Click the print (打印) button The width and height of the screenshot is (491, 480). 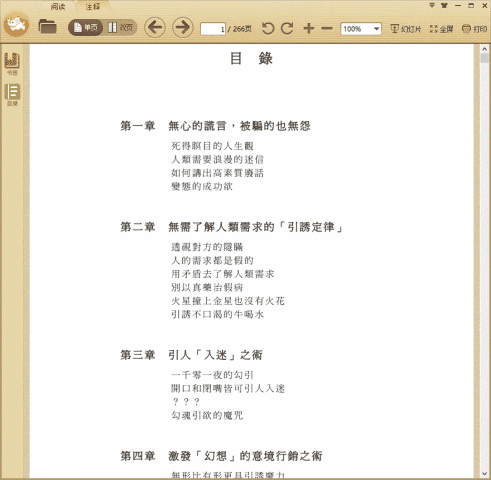[474, 29]
